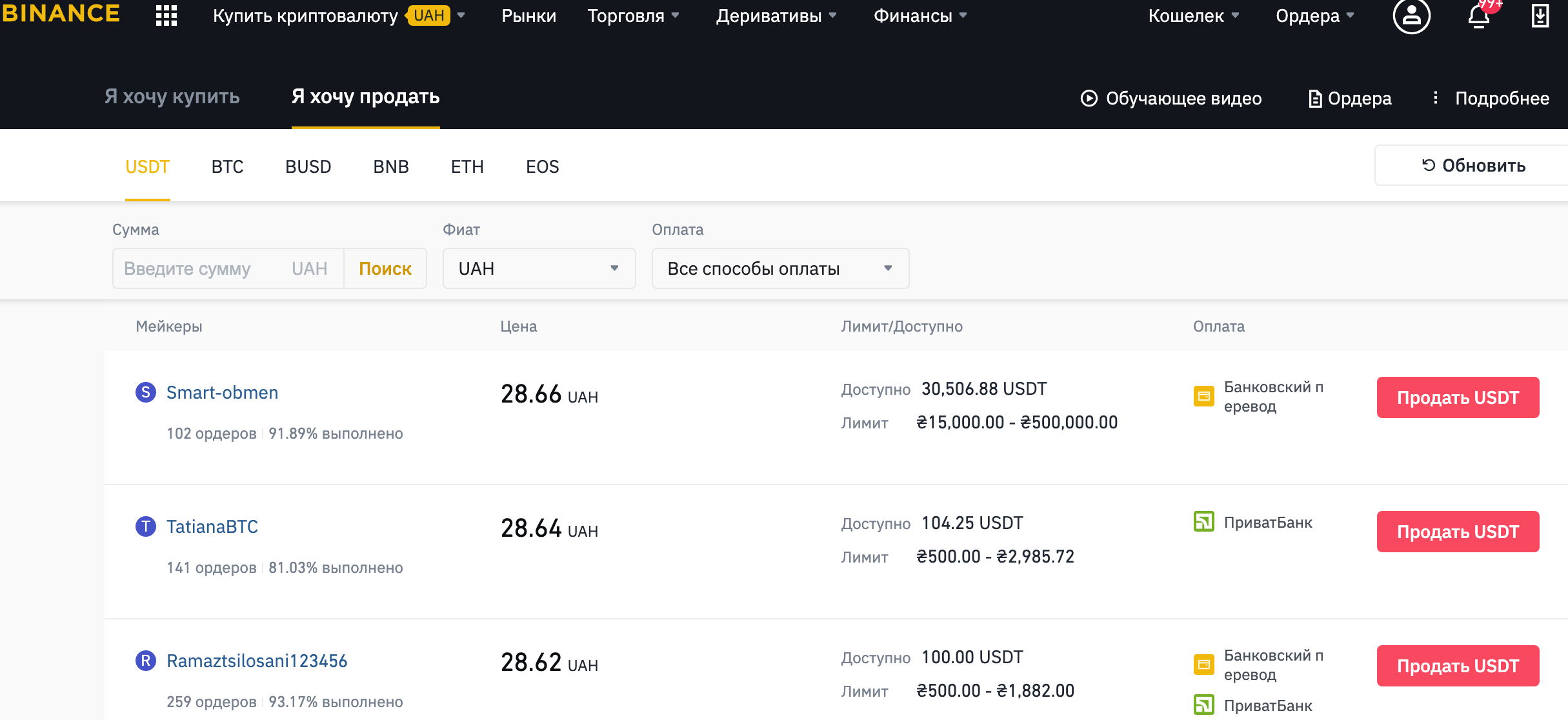Image resolution: width=1568 pixels, height=720 pixels.
Task: Expand the Деривативы dropdown menu
Action: pos(776,15)
